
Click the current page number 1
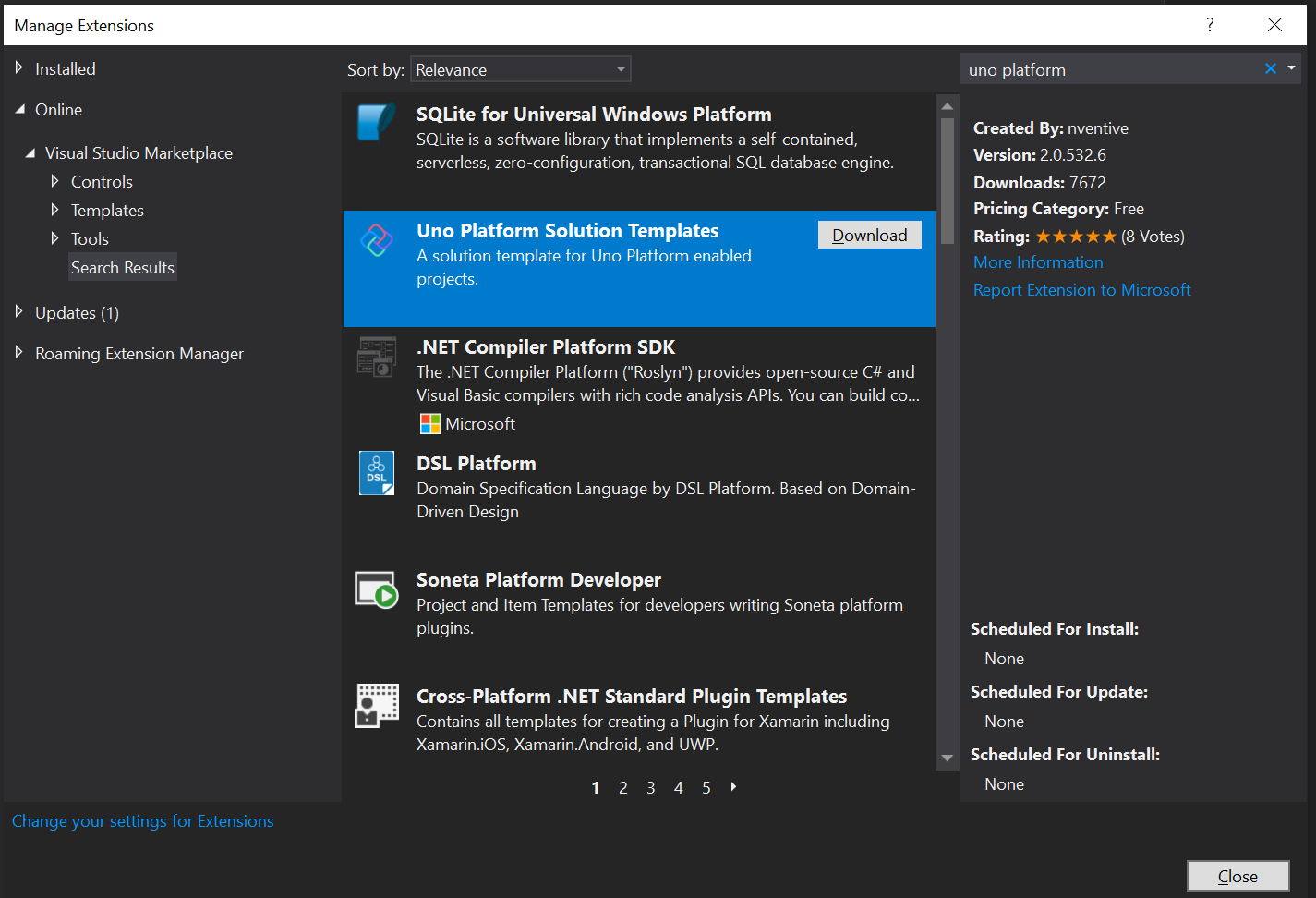596,788
